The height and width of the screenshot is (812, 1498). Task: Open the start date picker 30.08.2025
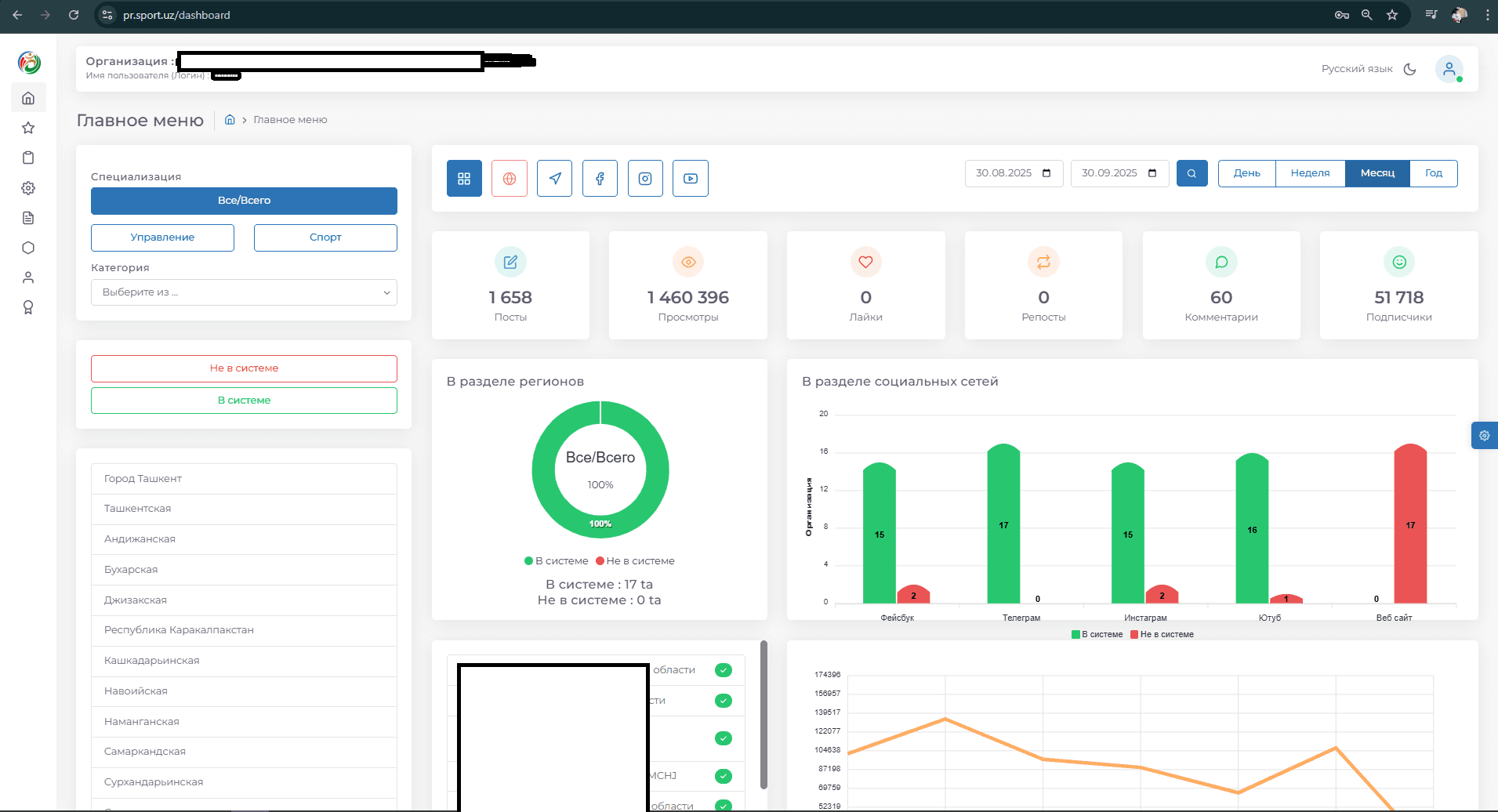[1014, 173]
